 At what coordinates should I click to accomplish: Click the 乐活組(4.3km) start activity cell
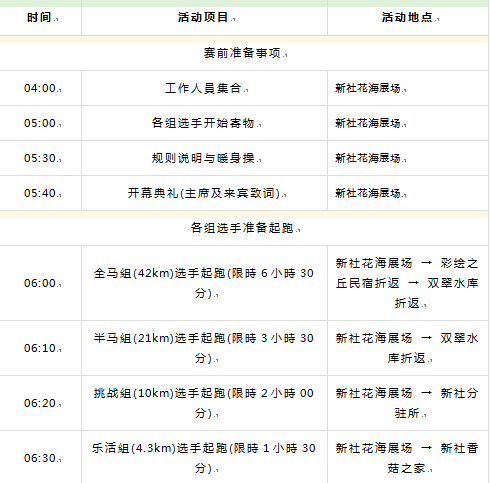204,457
